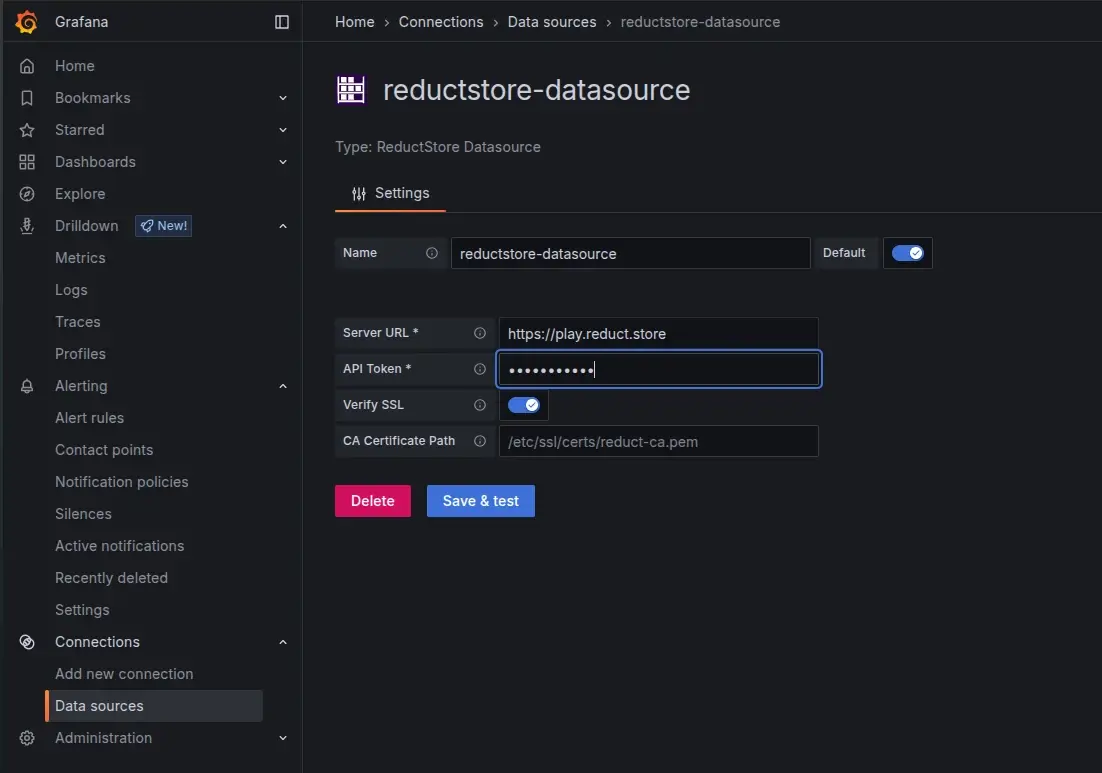Open the Connections plug icon
Image resolution: width=1102 pixels, height=773 pixels.
(28, 641)
